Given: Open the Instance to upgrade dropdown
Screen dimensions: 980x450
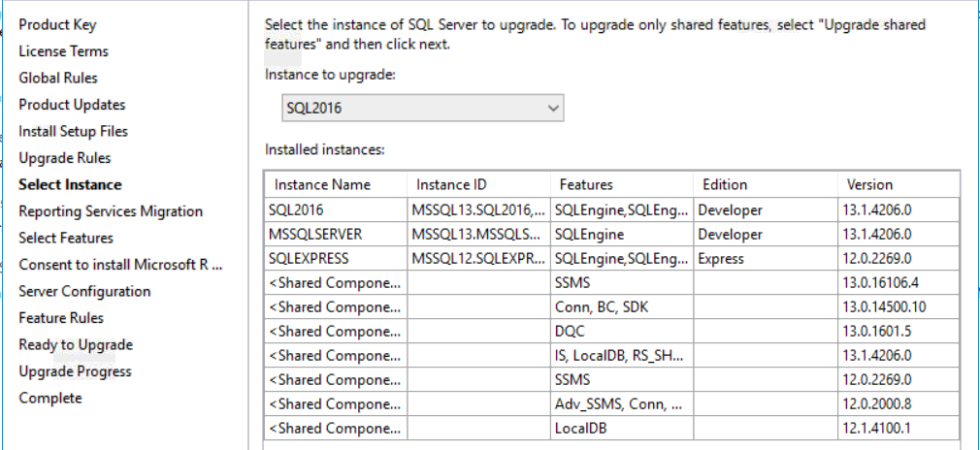Looking at the screenshot, I should tap(424, 108).
